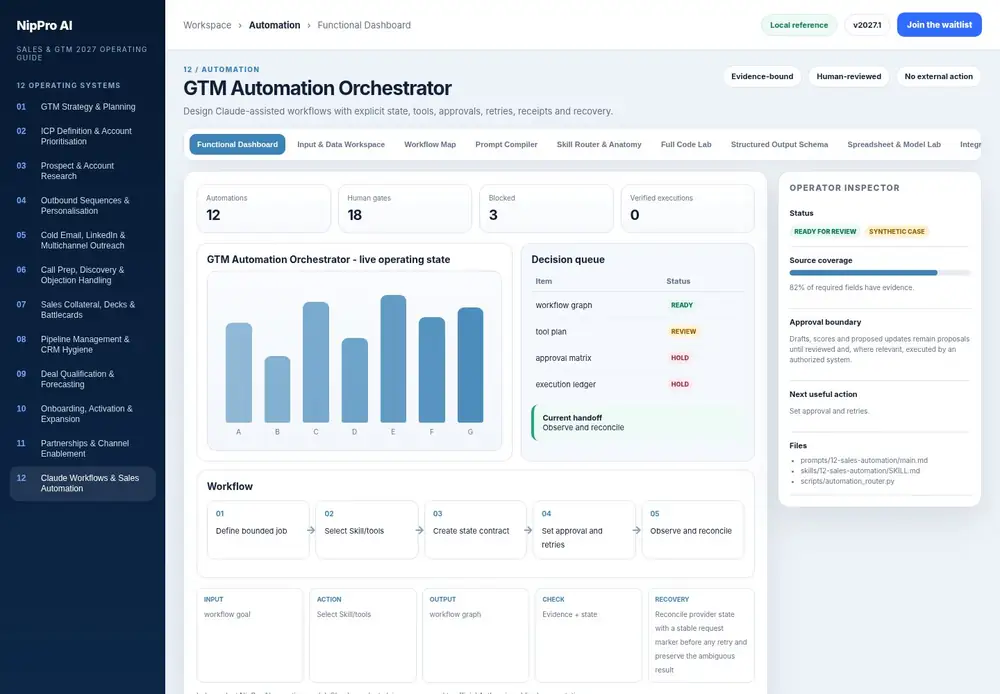This screenshot has height=694, width=1000.
Task: Click the skills/12-sales-automation/SKILL.md file
Action: click(860, 471)
